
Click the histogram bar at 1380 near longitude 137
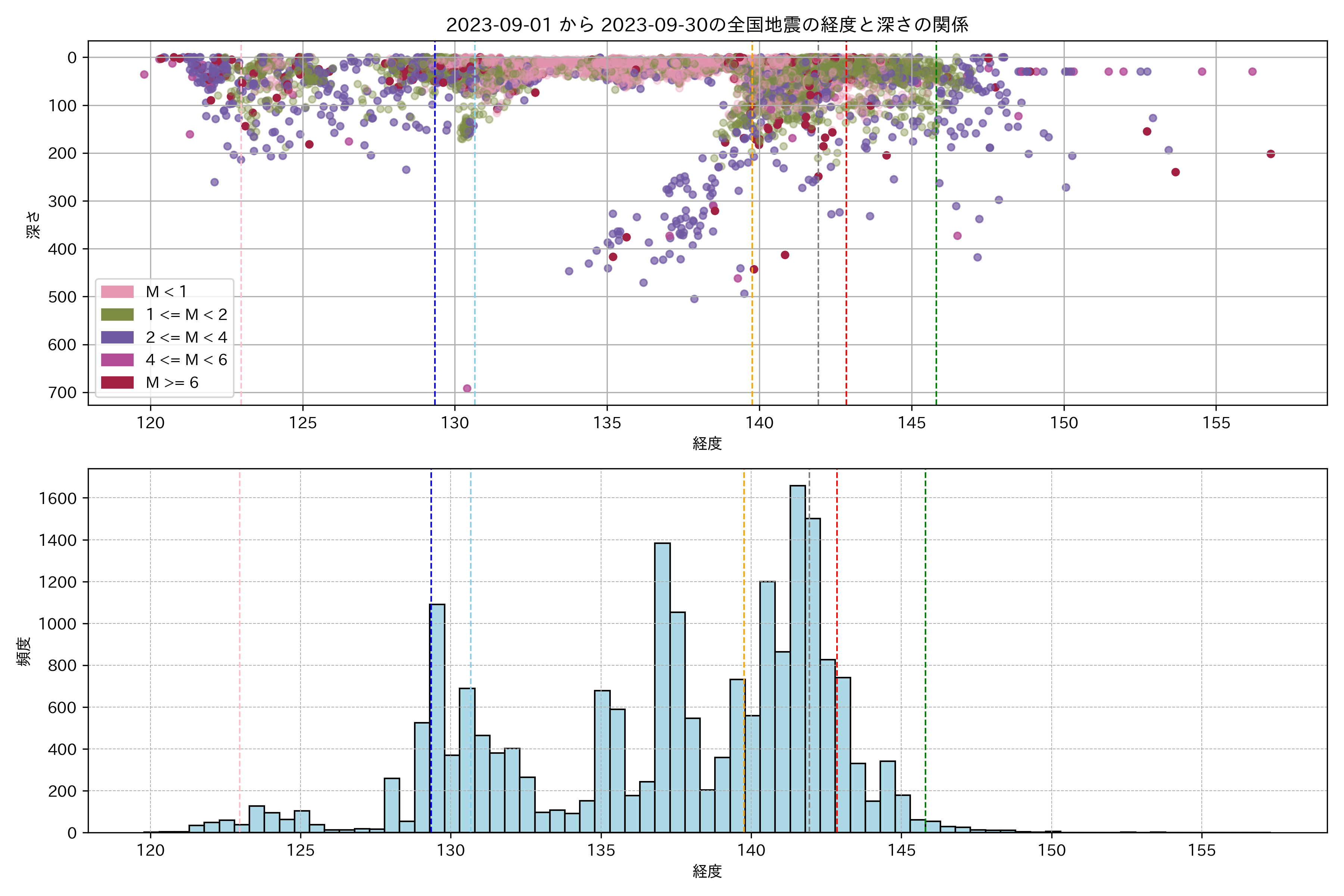click(x=662, y=686)
